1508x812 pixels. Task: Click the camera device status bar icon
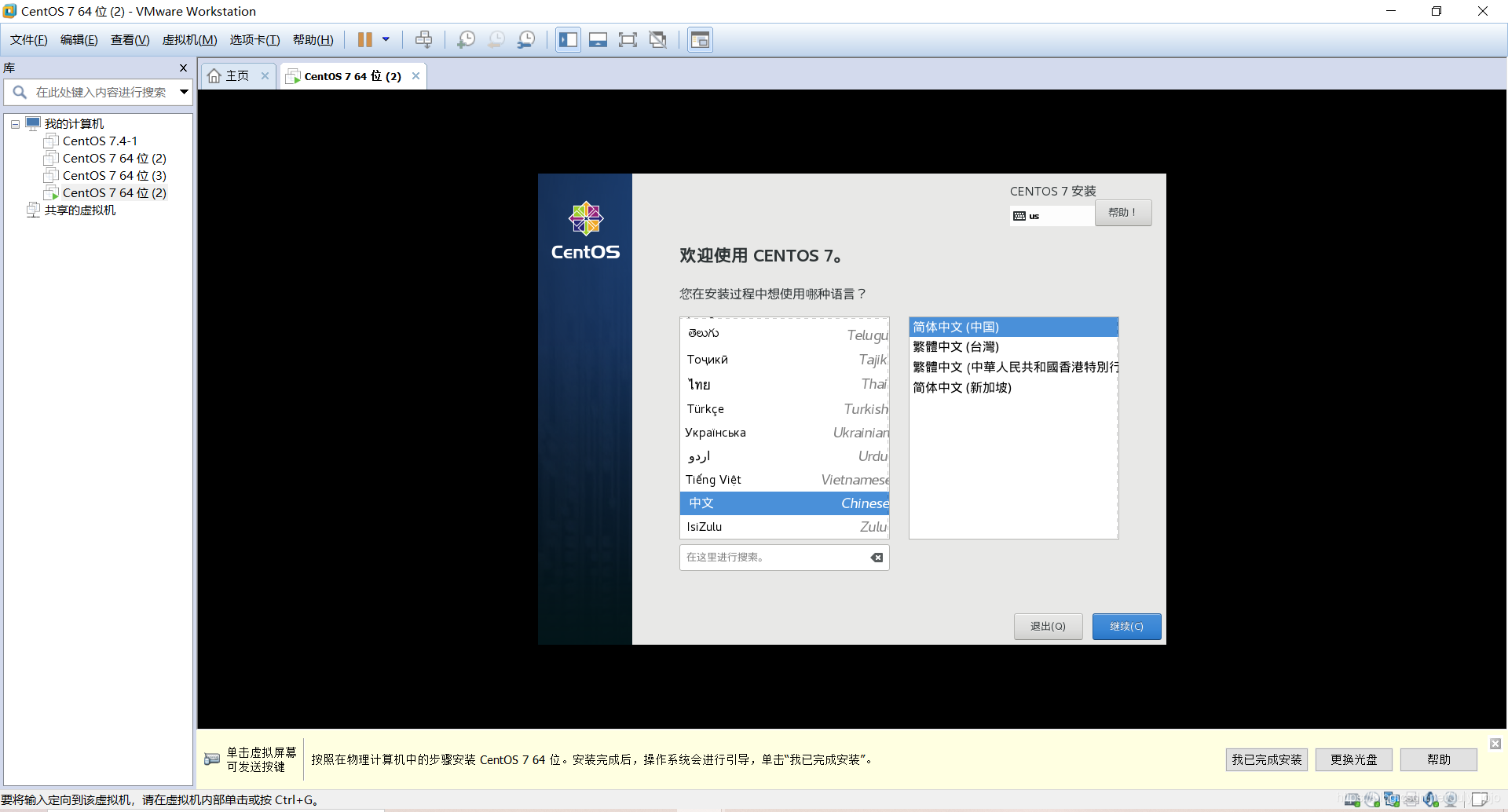point(1451,799)
